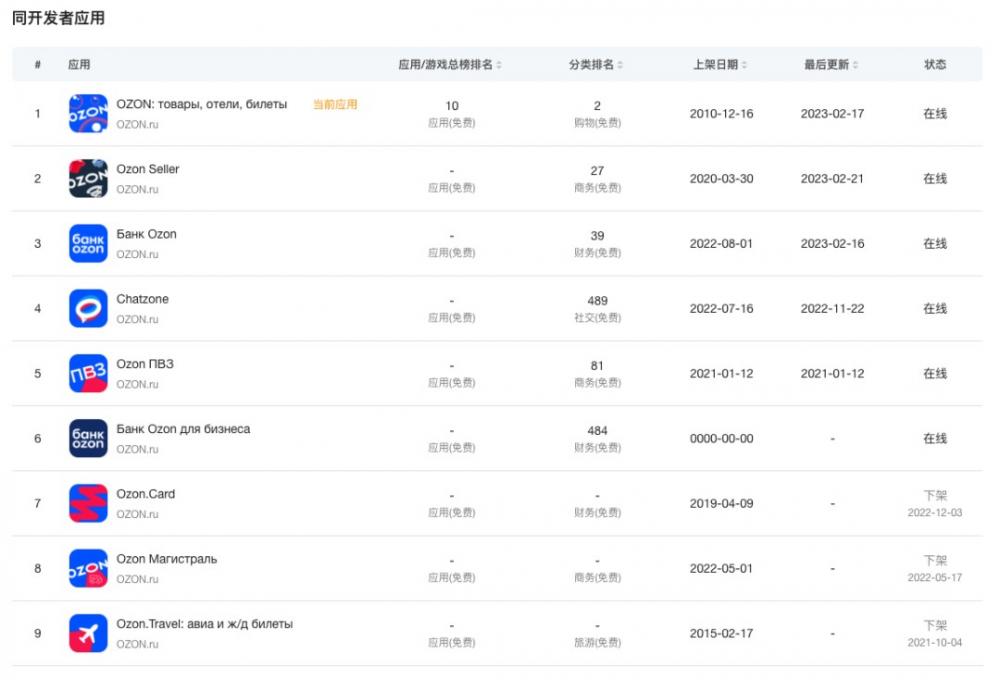Click the 应用 column header

coord(79,64)
